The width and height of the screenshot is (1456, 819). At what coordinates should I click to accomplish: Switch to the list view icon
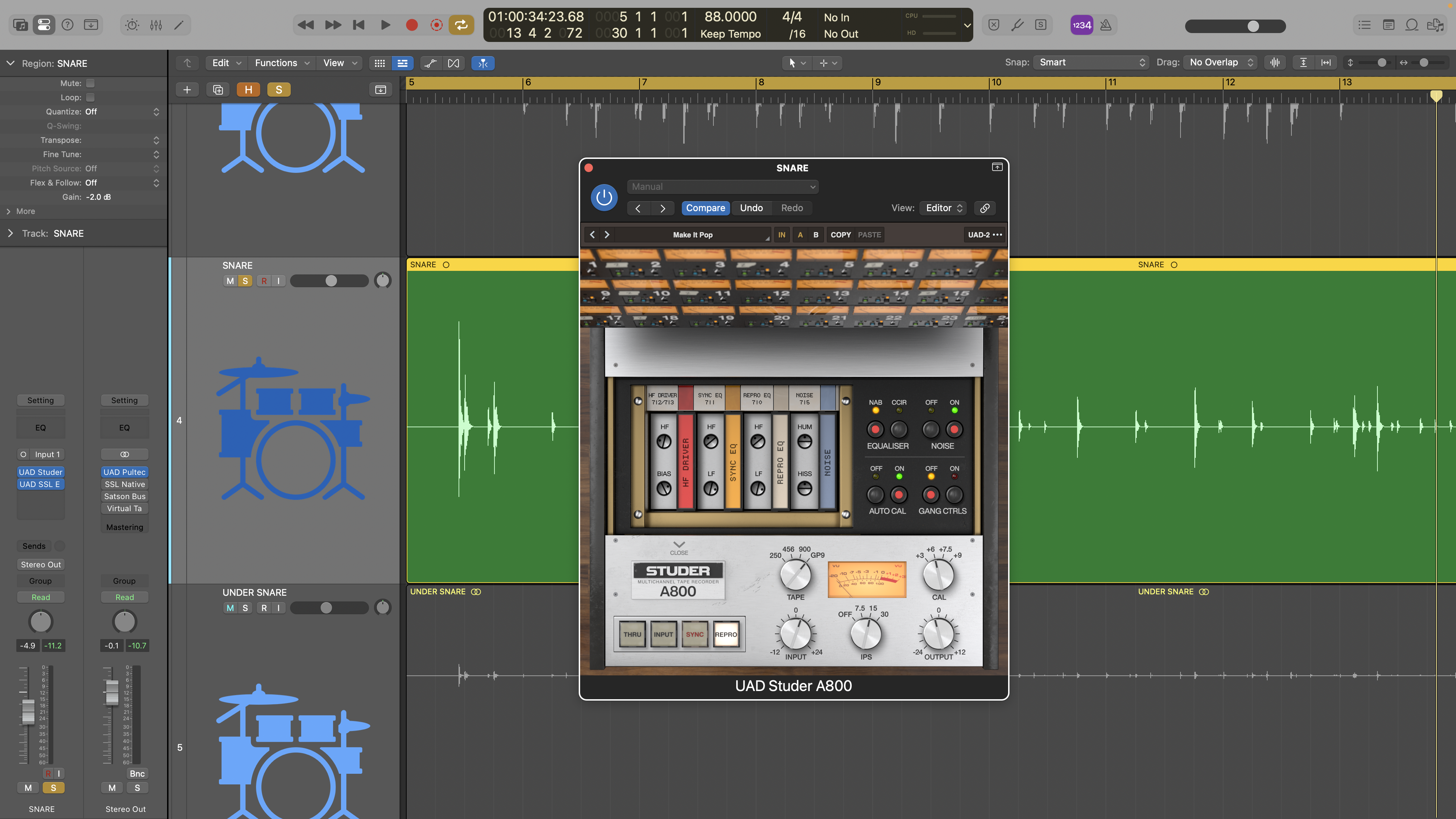(402, 63)
